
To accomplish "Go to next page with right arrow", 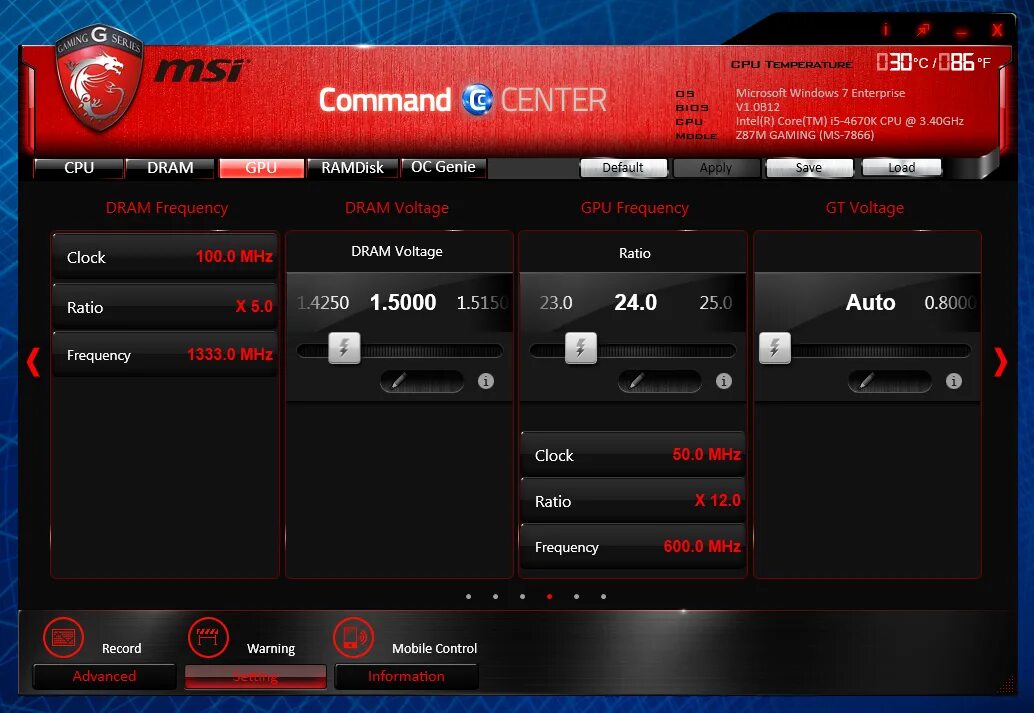I will (1000, 362).
